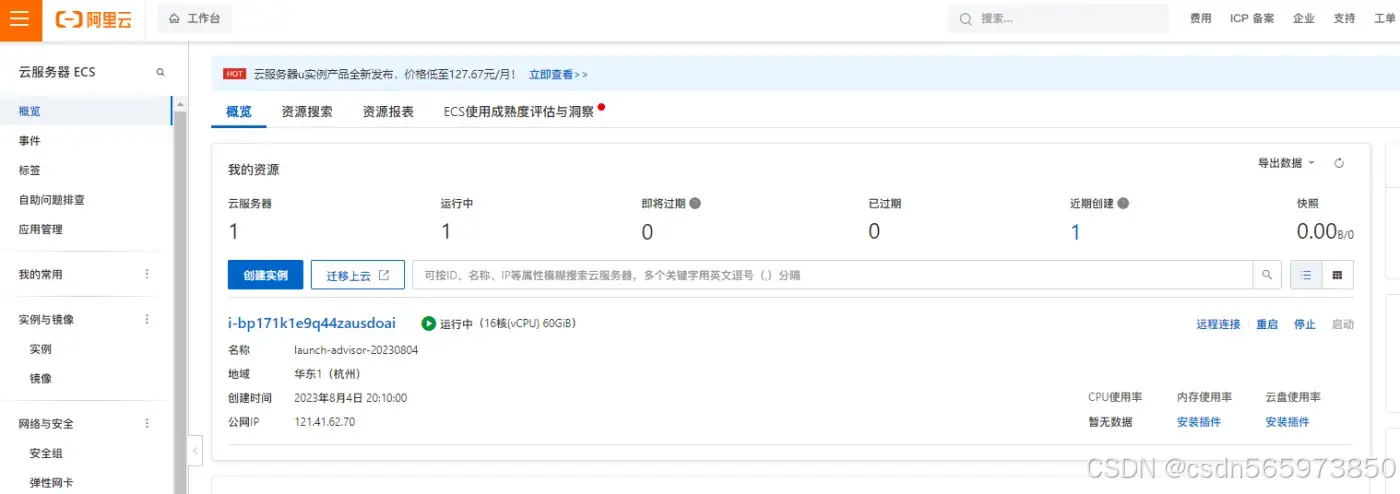Focus the instance search input field
The image size is (1400, 494).
click(833, 275)
